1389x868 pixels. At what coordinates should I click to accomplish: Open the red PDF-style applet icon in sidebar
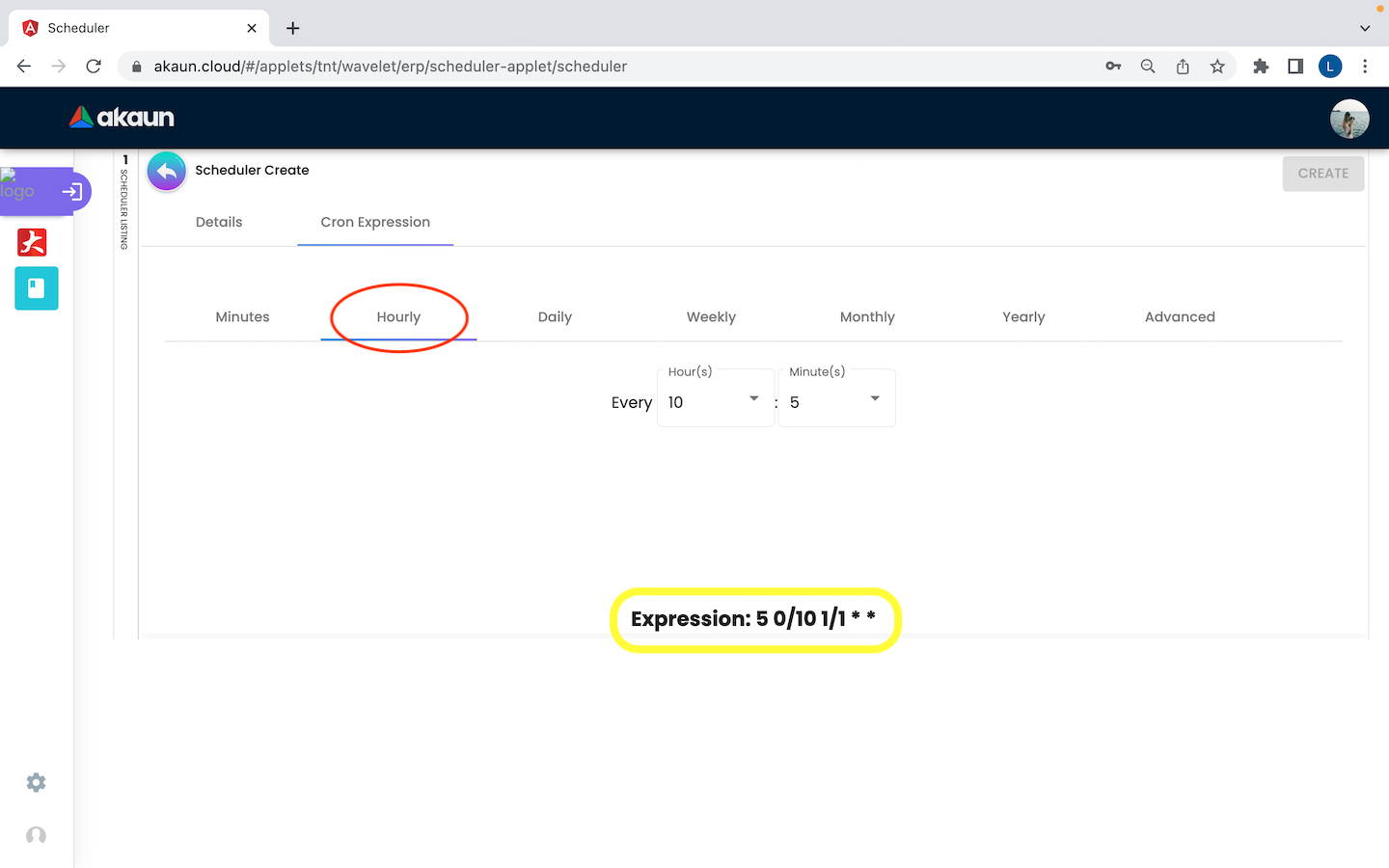[x=32, y=242]
